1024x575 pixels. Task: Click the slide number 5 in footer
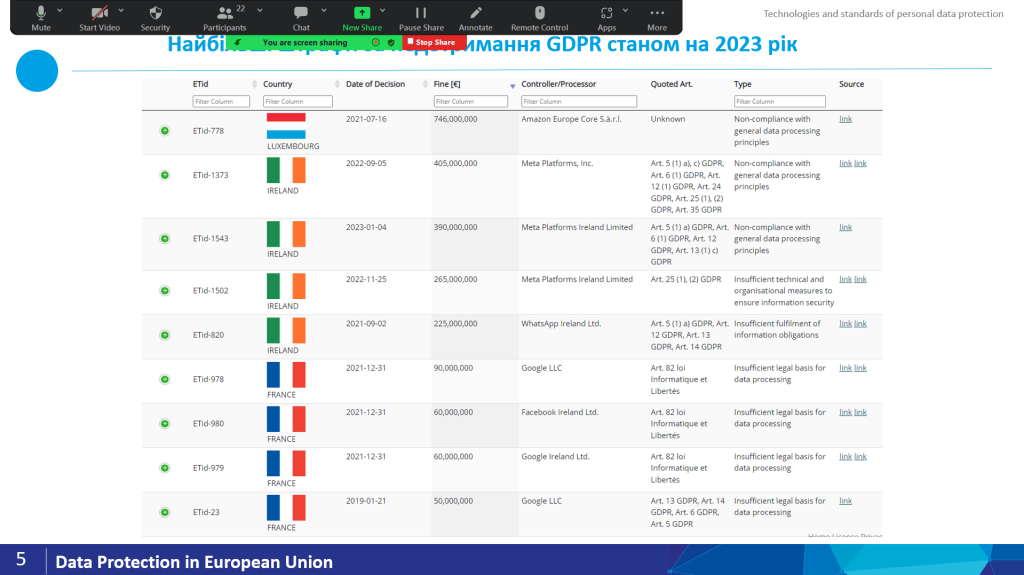coord(21,559)
